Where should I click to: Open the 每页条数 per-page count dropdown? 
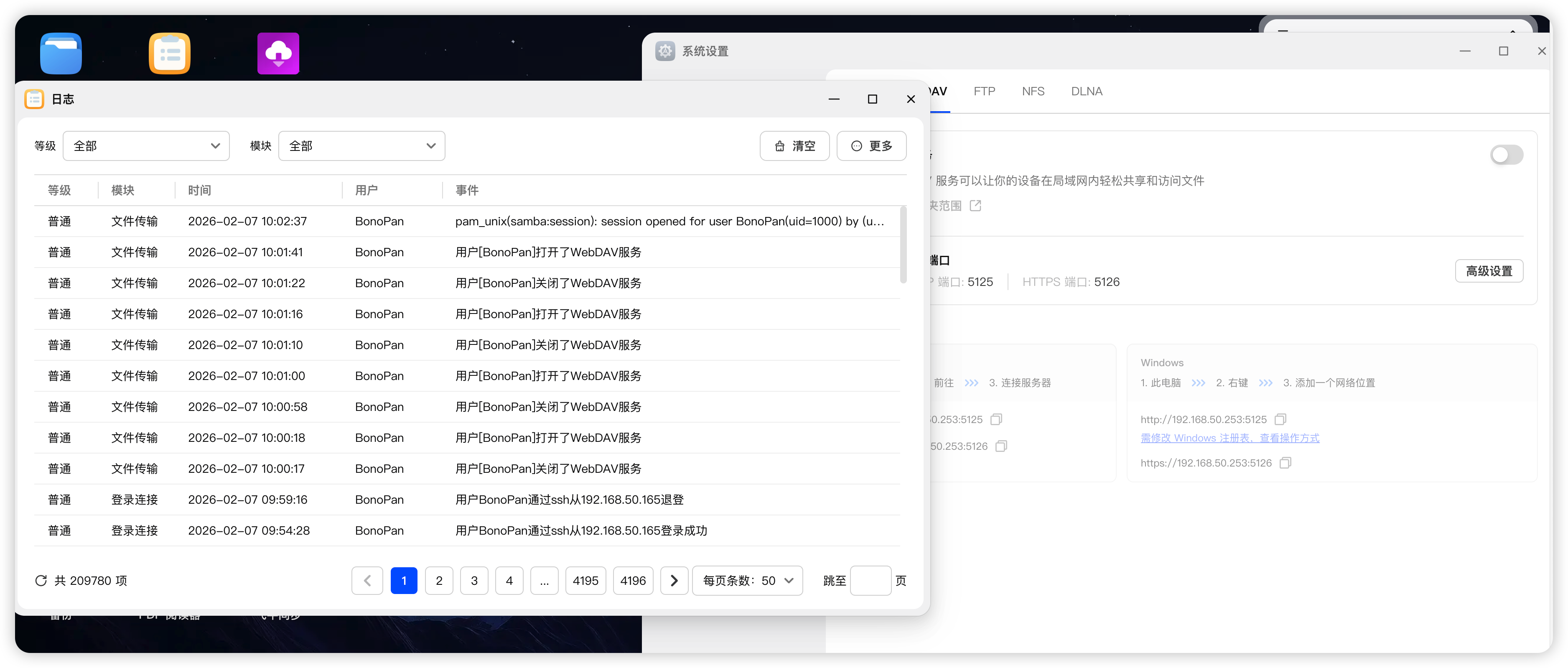coord(748,580)
